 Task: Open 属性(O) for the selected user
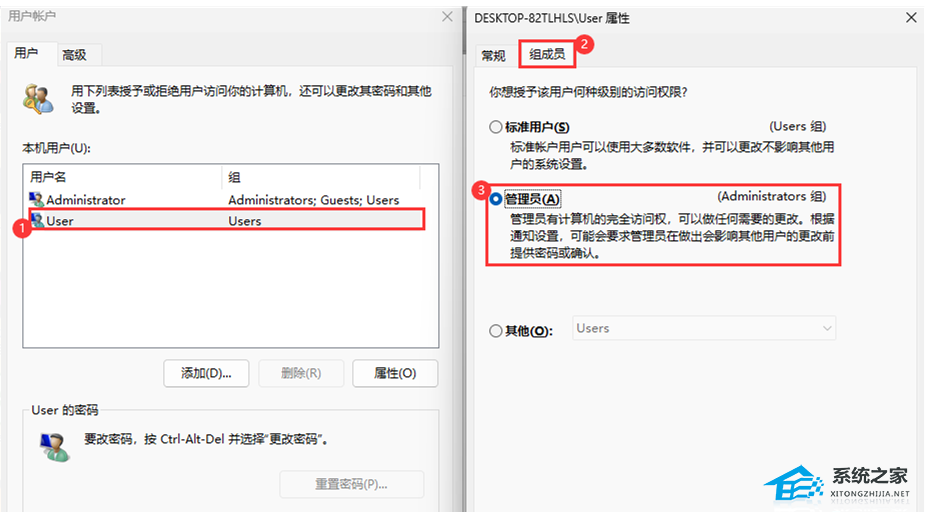(x=395, y=373)
